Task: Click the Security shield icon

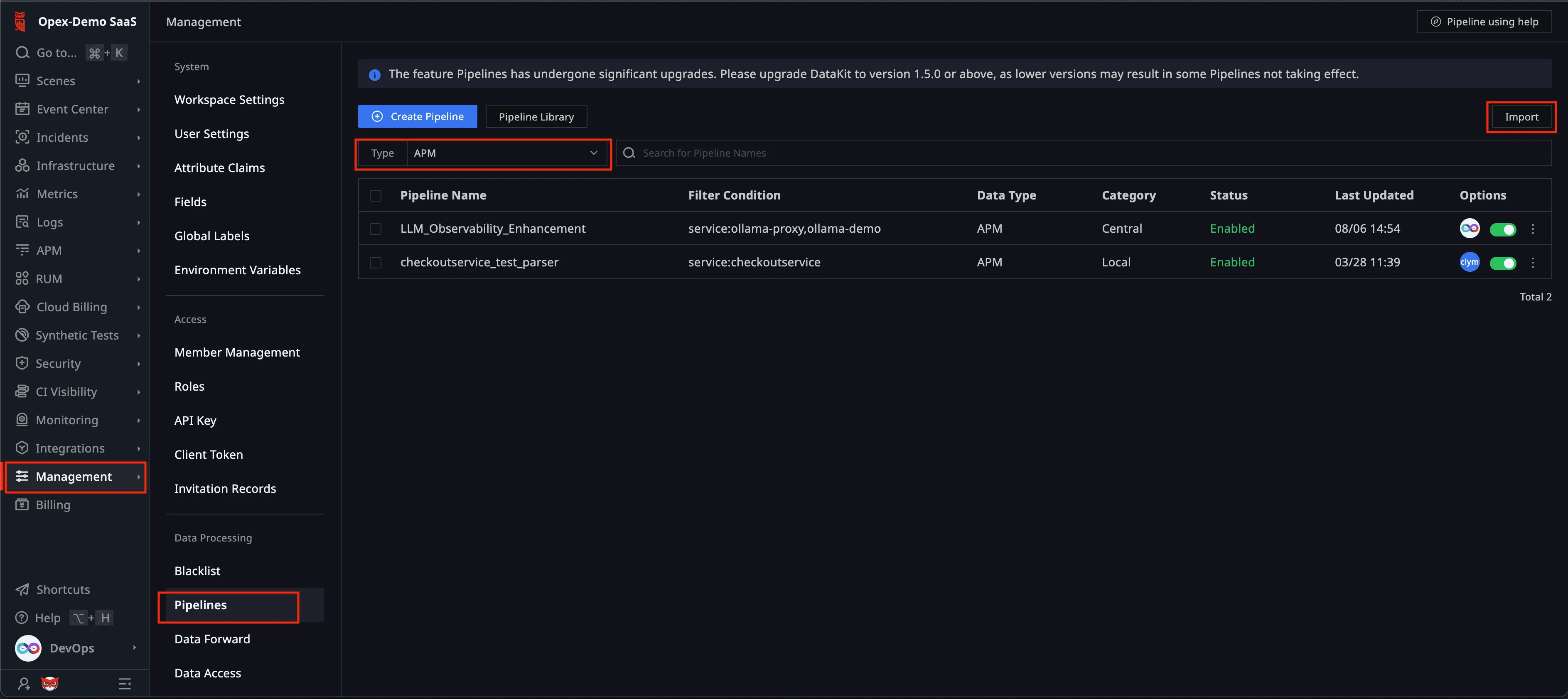Action: (22, 364)
